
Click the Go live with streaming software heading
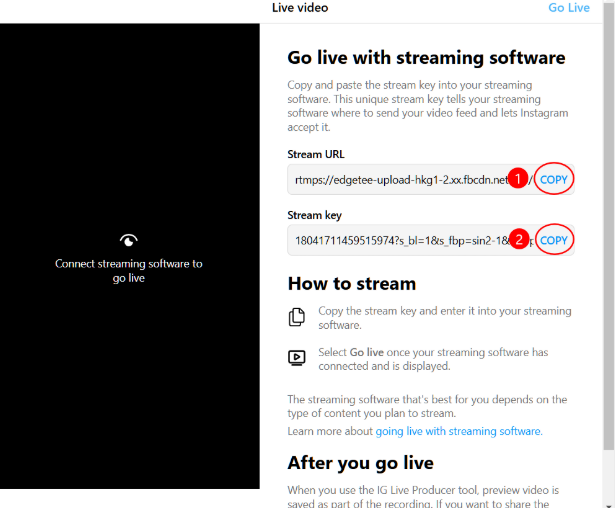point(426,58)
